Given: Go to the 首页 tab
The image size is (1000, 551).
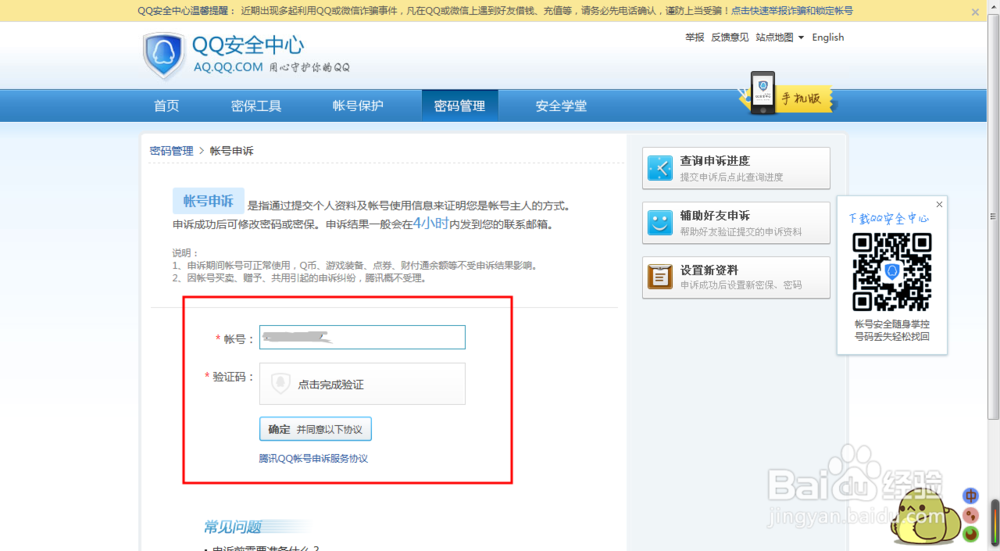Looking at the screenshot, I should click(x=166, y=106).
